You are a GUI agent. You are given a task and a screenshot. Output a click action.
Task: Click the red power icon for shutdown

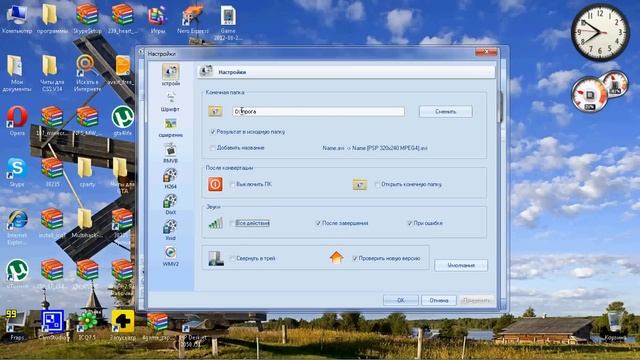coord(215,184)
